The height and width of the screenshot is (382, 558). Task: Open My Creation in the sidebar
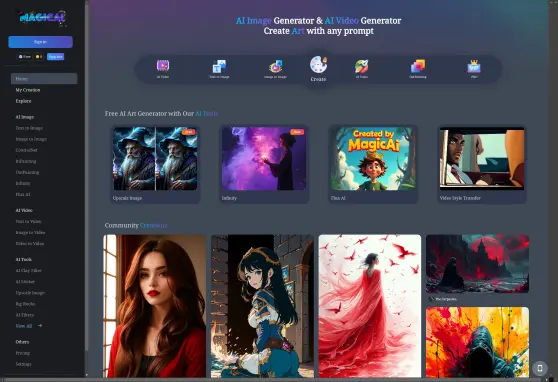coord(28,90)
